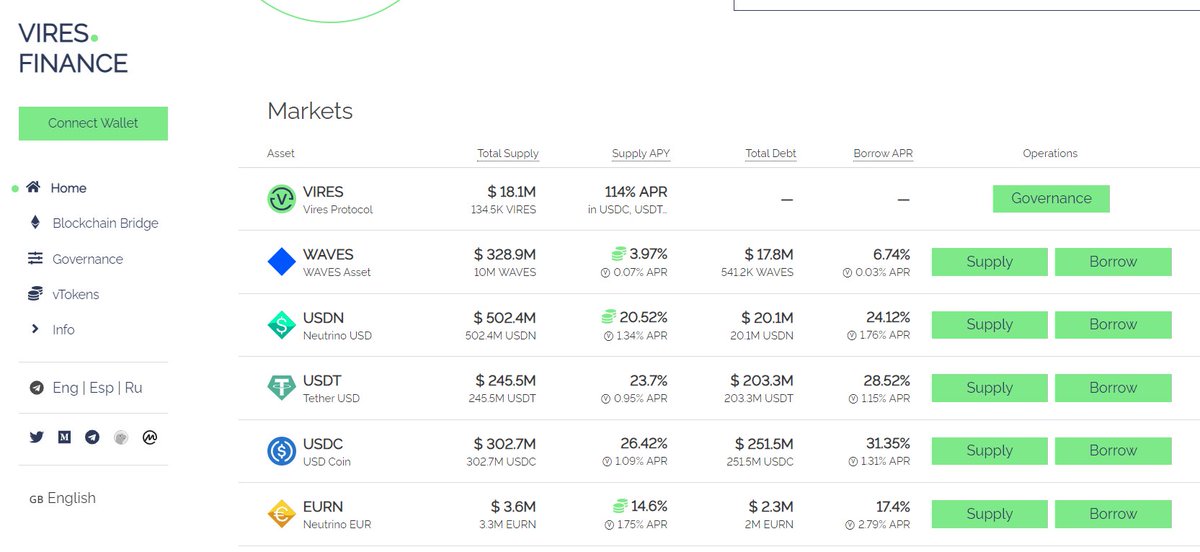Click the Ethereum Blockchain Bridge icon
The width and height of the screenshot is (1200, 552).
[x=35, y=222]
